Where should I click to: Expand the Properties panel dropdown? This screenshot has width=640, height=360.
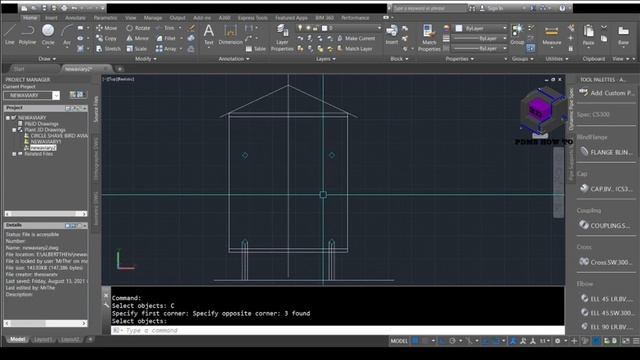point(460,59)
